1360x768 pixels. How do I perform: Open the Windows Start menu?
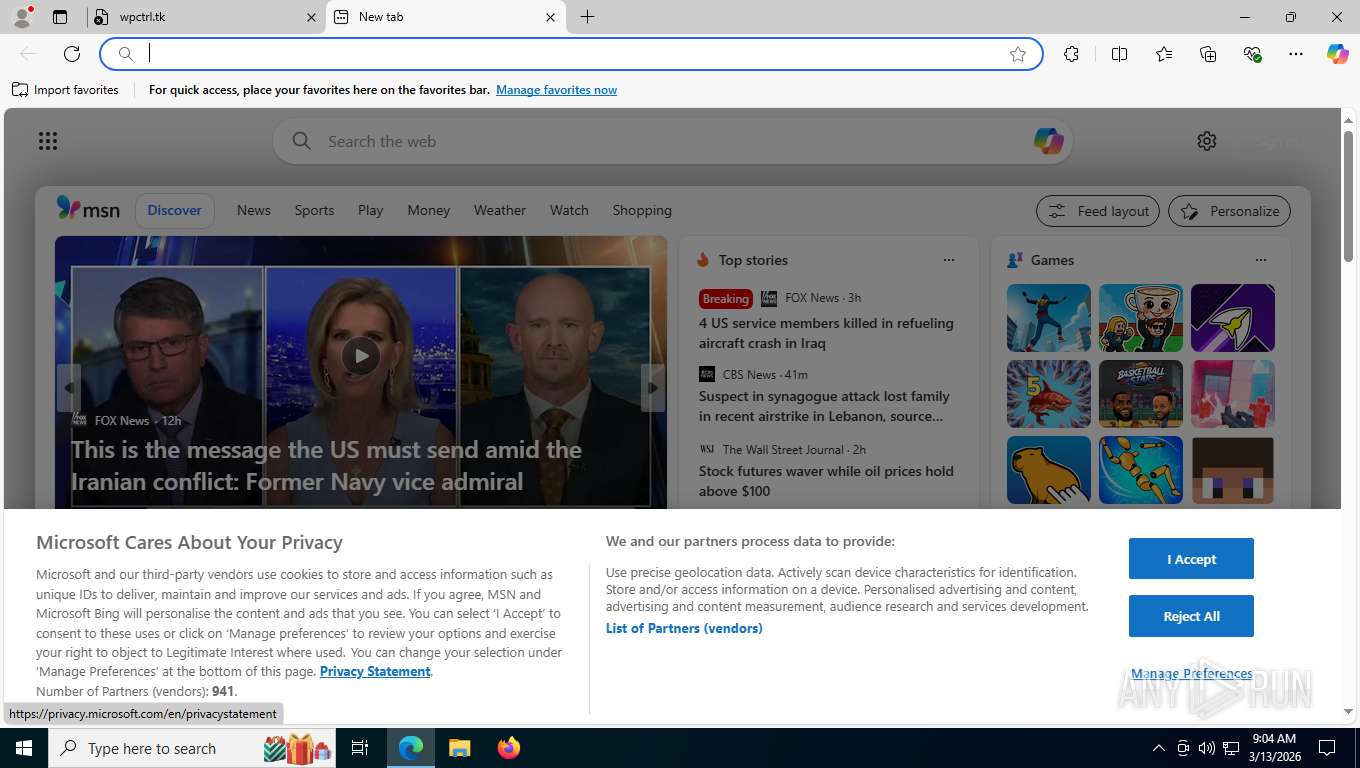23,748
